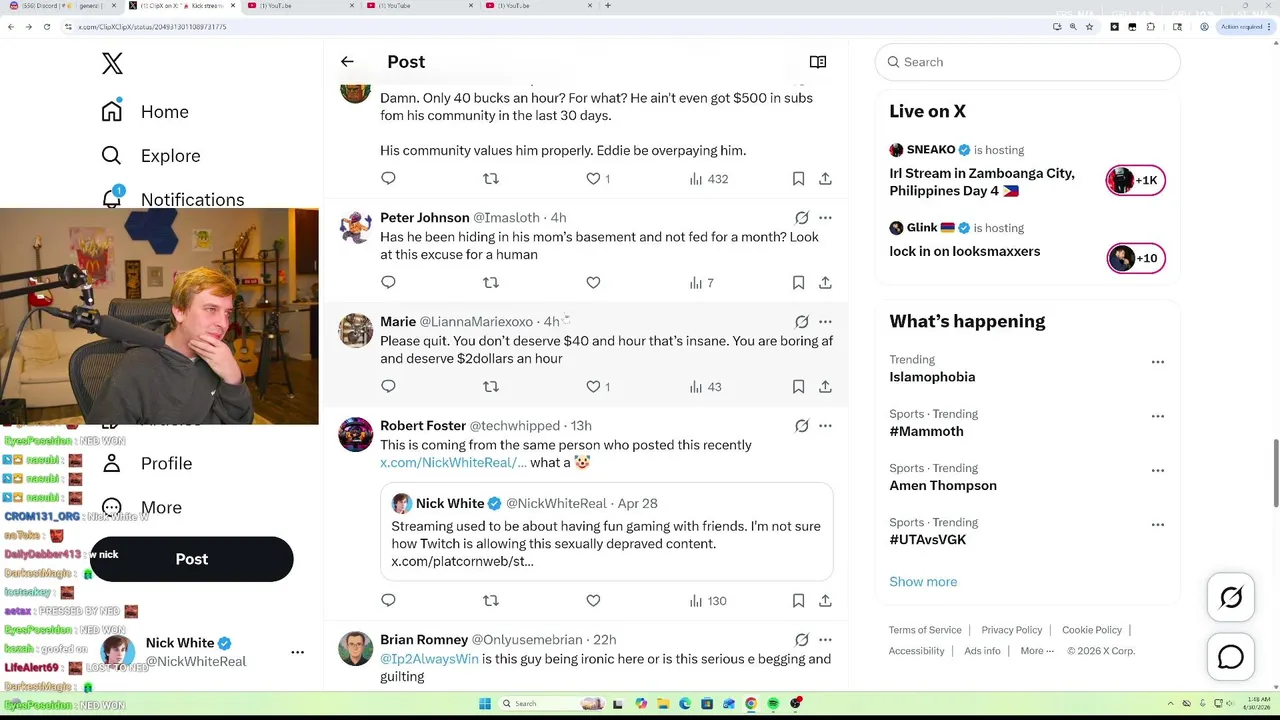This screenshot has height=720, width=1280.
Task: Open more options on Brian Romney's comment
Action: [825, 640]
